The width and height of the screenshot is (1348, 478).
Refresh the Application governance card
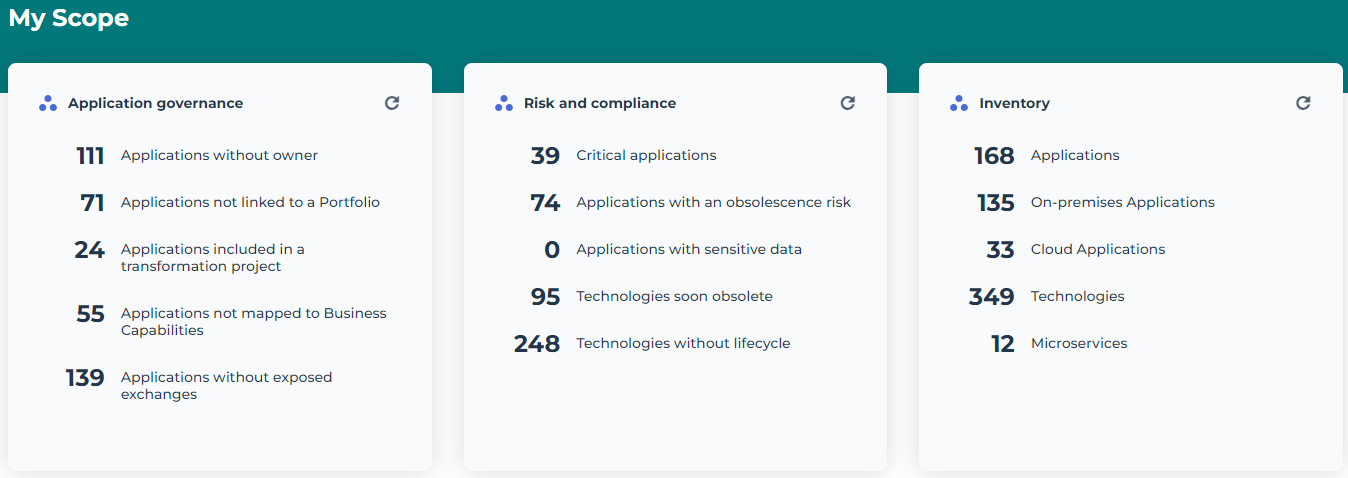392,103
